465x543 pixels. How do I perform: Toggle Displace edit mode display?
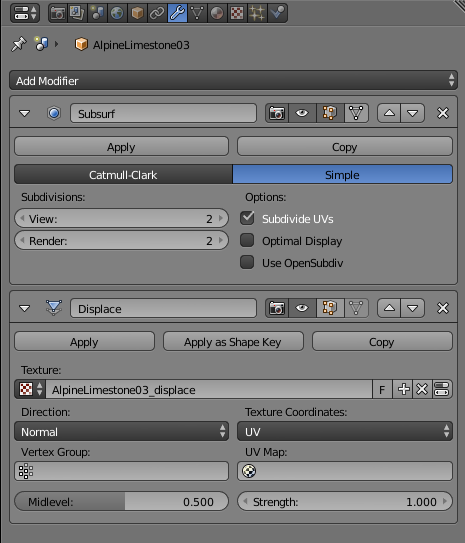click(x=330, y=308)
